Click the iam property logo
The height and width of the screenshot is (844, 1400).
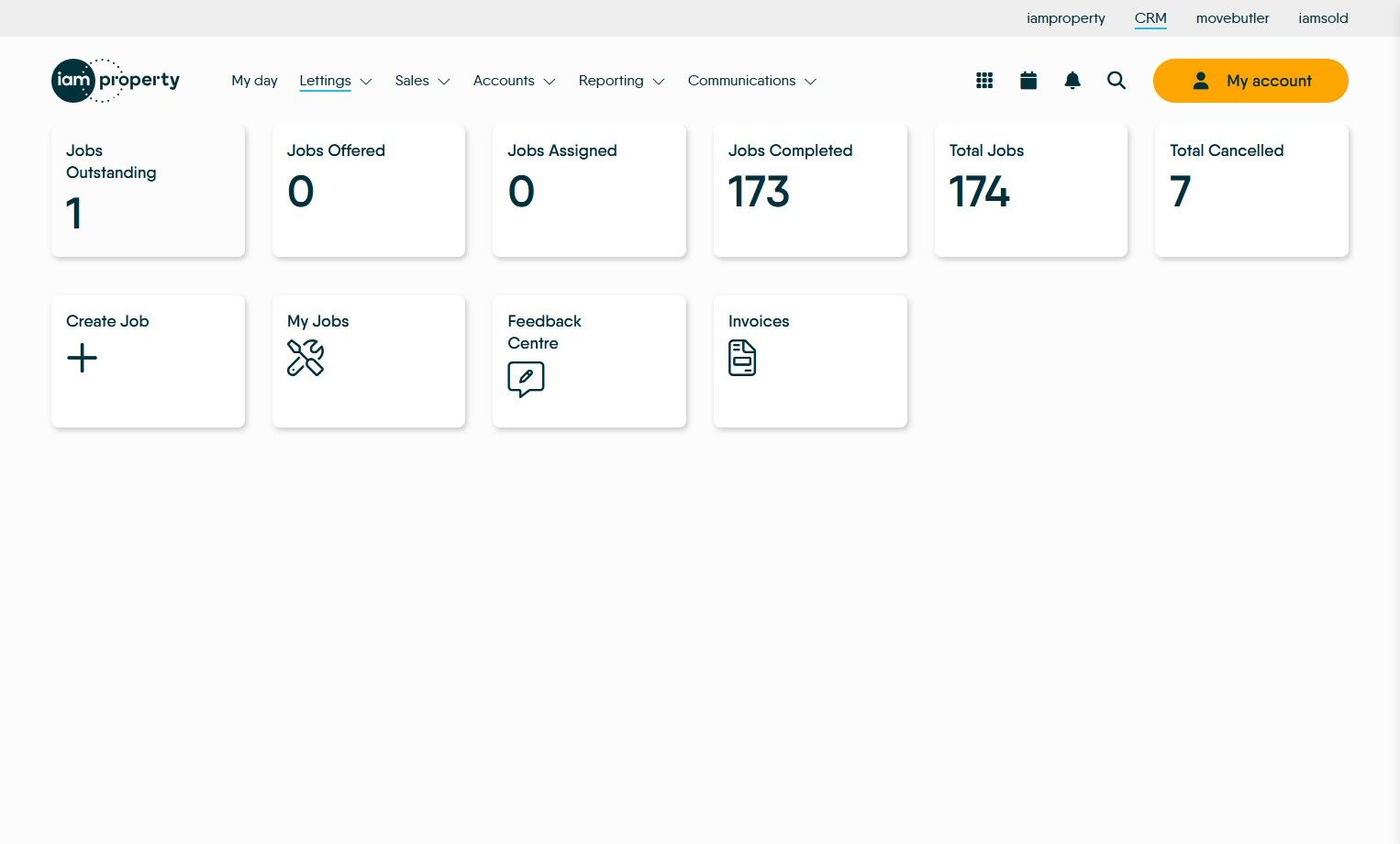[x=116, y=81]
